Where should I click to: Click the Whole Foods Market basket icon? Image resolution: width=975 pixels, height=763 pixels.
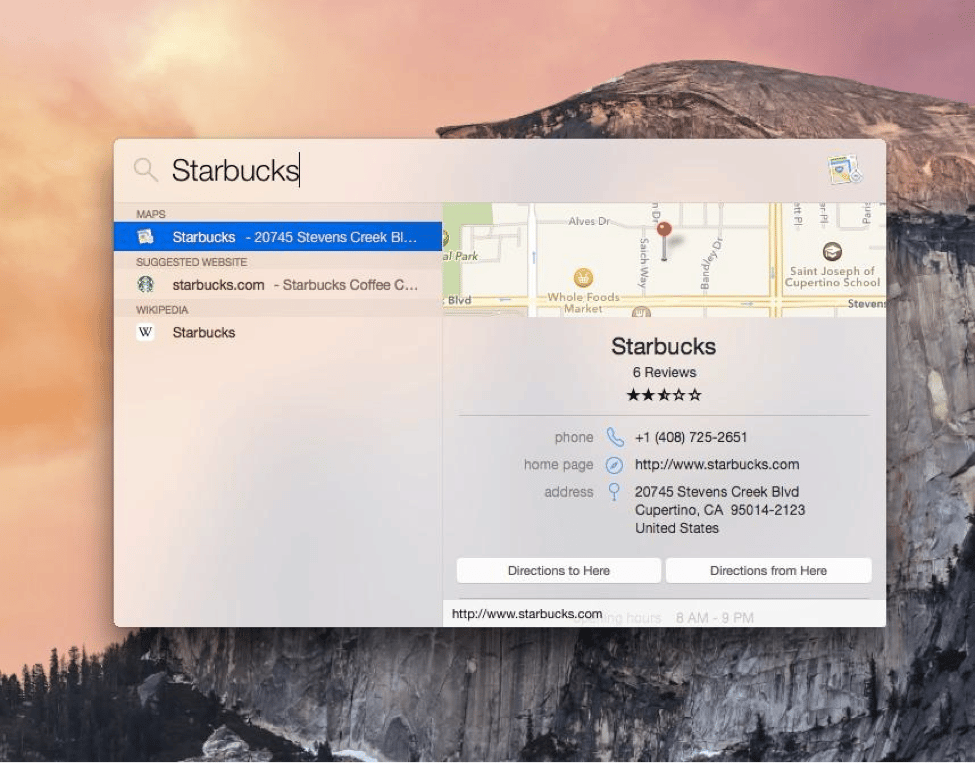[x=583, y=277]
